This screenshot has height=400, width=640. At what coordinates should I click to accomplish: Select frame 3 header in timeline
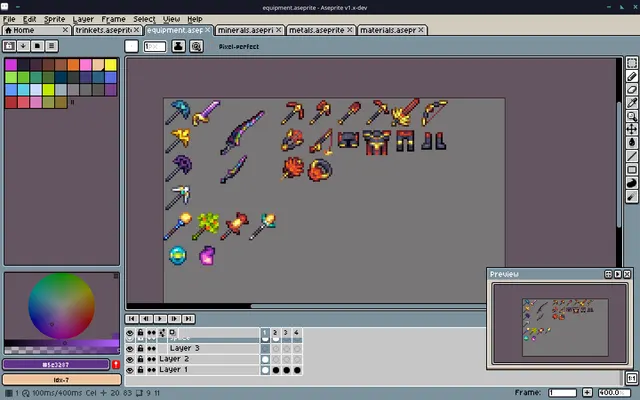286,333
